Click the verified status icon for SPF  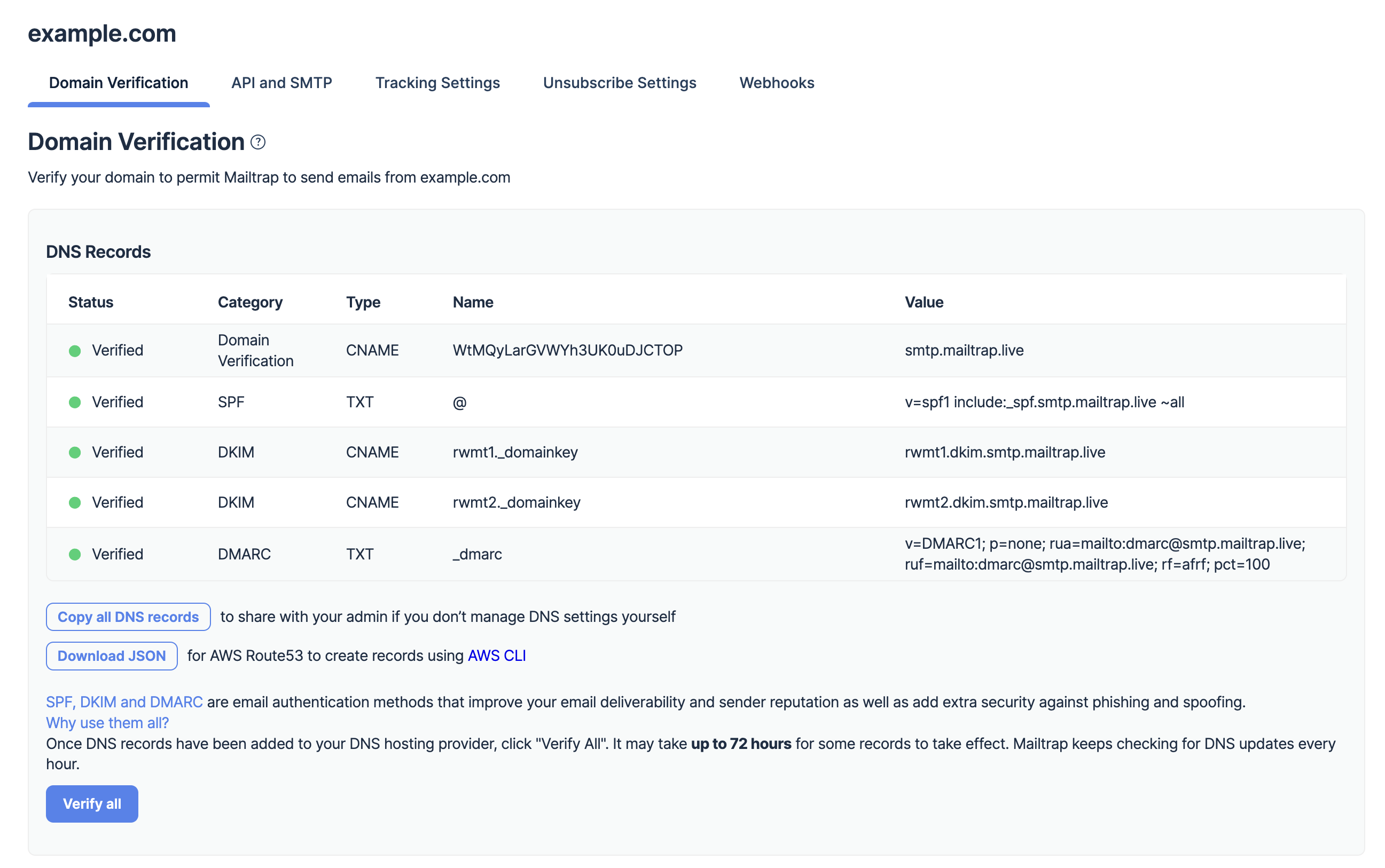(75, 403)
